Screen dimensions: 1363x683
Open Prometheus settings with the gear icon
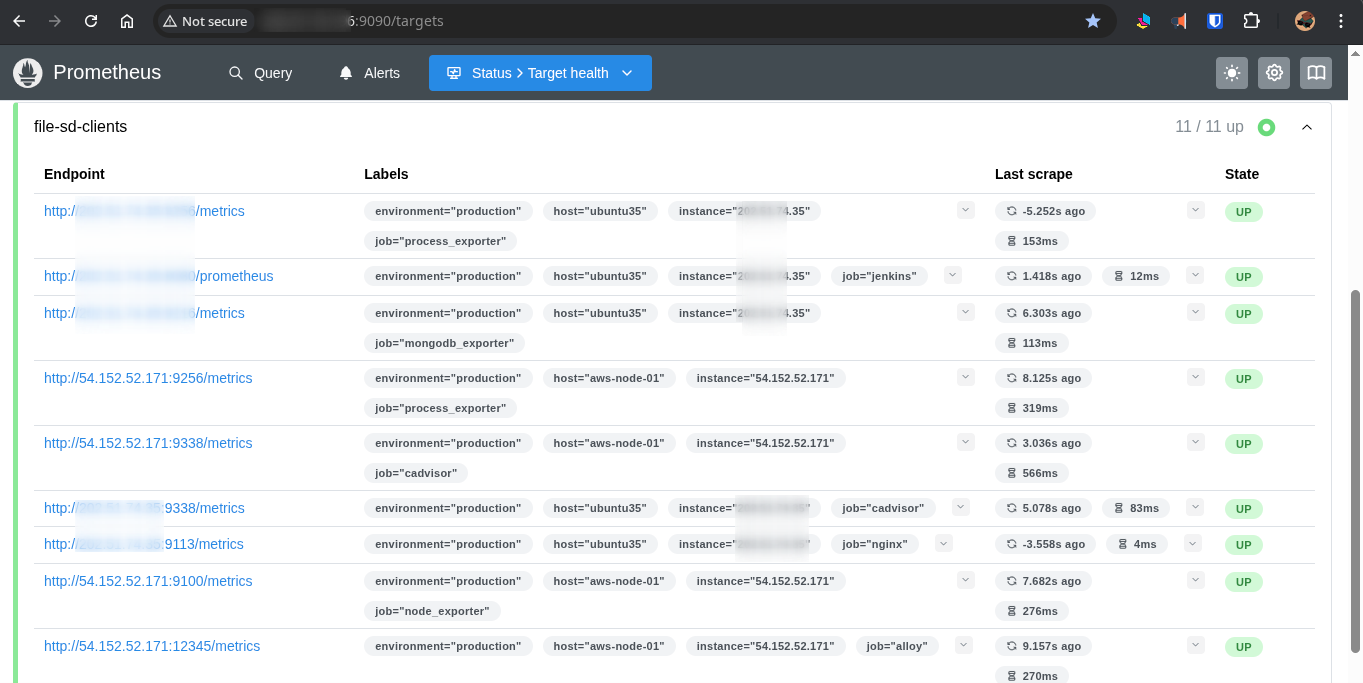pos(1273,72)
